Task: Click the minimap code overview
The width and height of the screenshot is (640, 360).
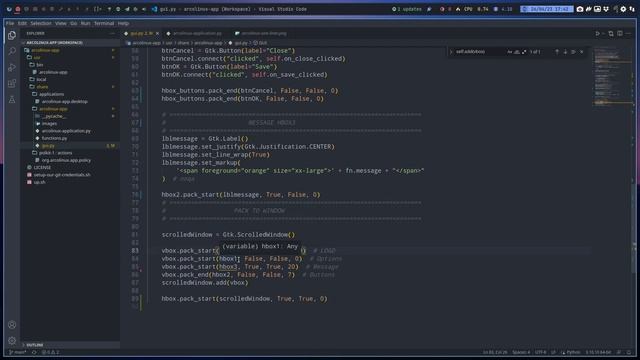Action: coord(612,78)
